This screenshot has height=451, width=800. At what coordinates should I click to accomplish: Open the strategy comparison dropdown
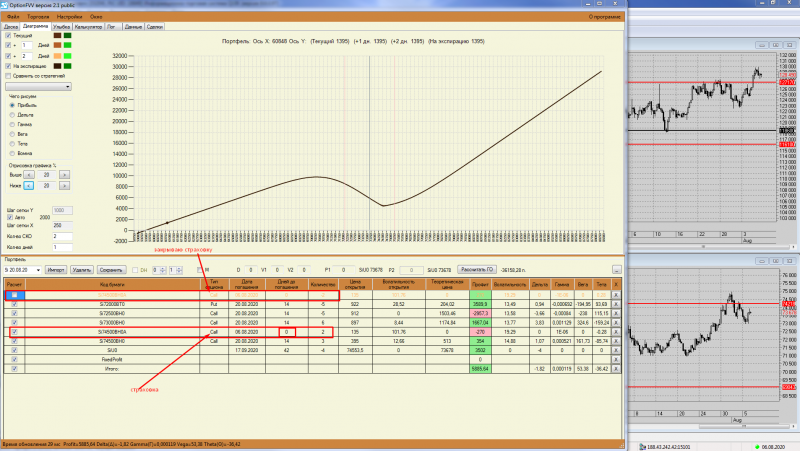click(x=38, y=87)
